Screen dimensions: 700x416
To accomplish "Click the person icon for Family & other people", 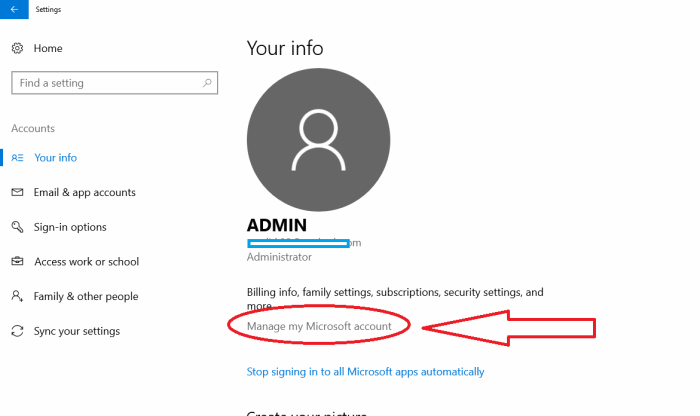I will (x=17, y=296).
